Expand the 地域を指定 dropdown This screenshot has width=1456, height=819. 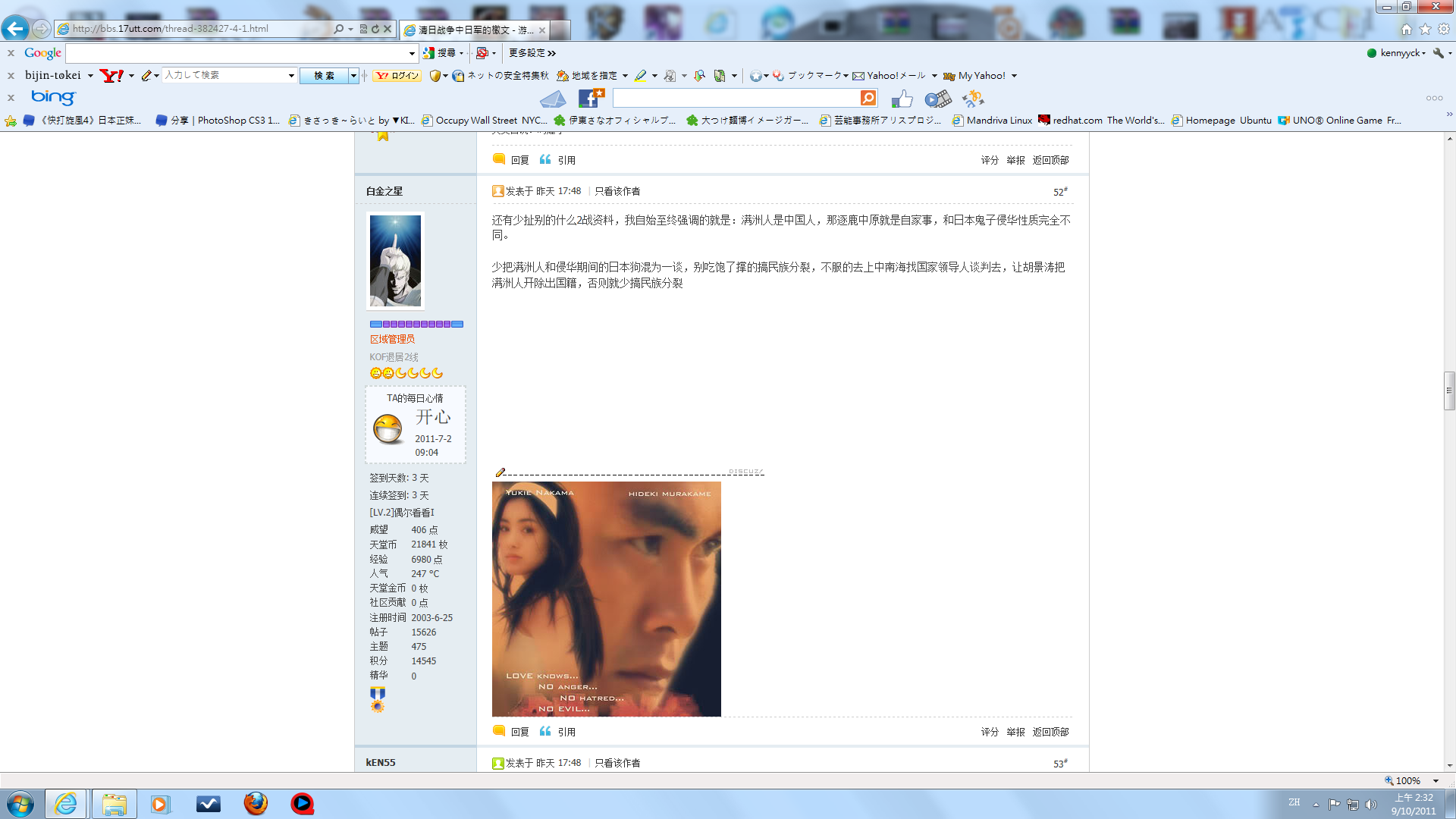pyautogui.click(x=625, y=76)
